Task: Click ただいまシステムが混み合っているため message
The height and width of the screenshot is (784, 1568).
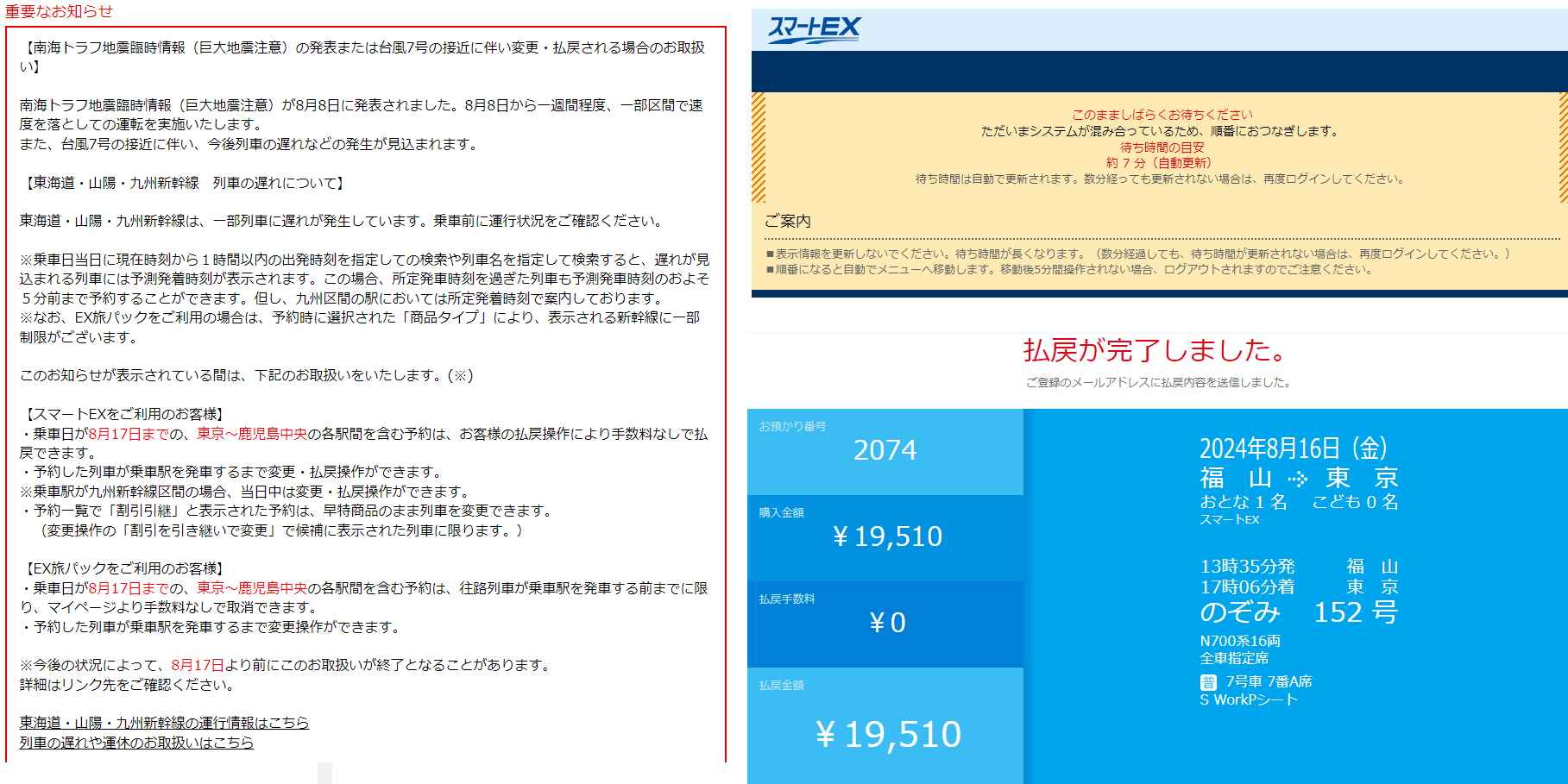Action: [x=1162, y=131]
